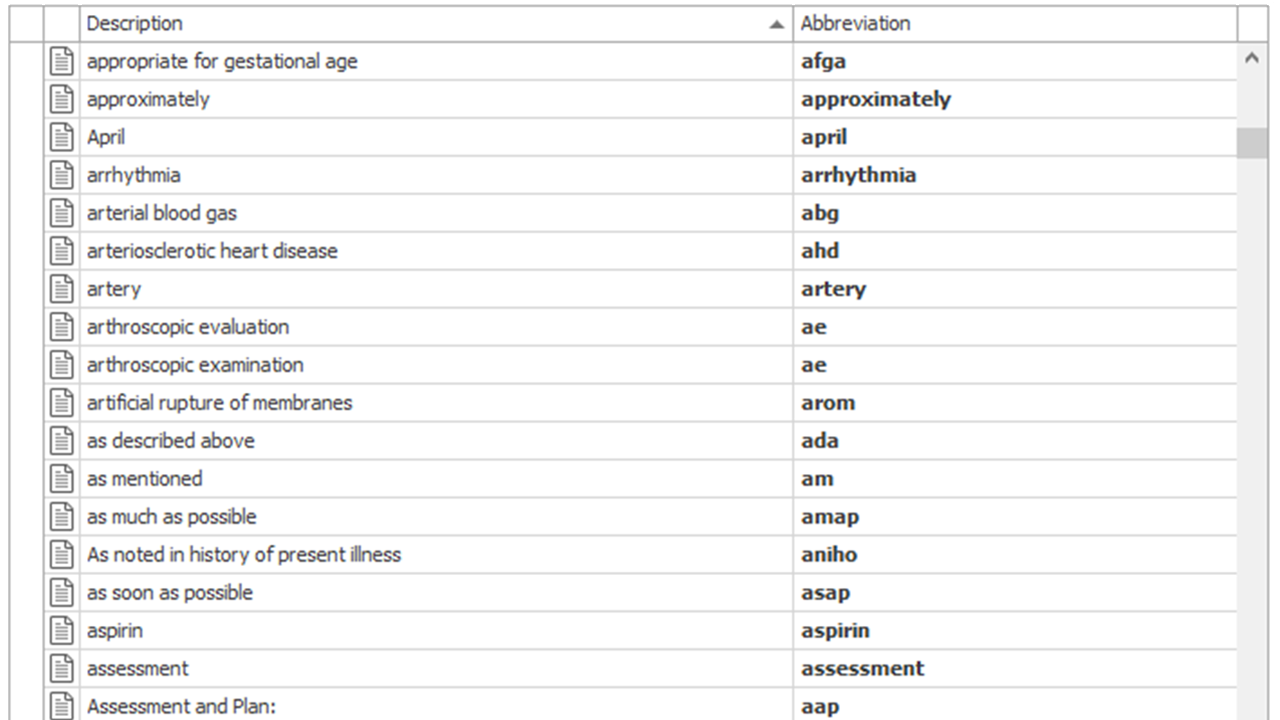Toggle the Description sort arrow indicator
This screenshot has height=720, width=1280.
coord(777,25)
